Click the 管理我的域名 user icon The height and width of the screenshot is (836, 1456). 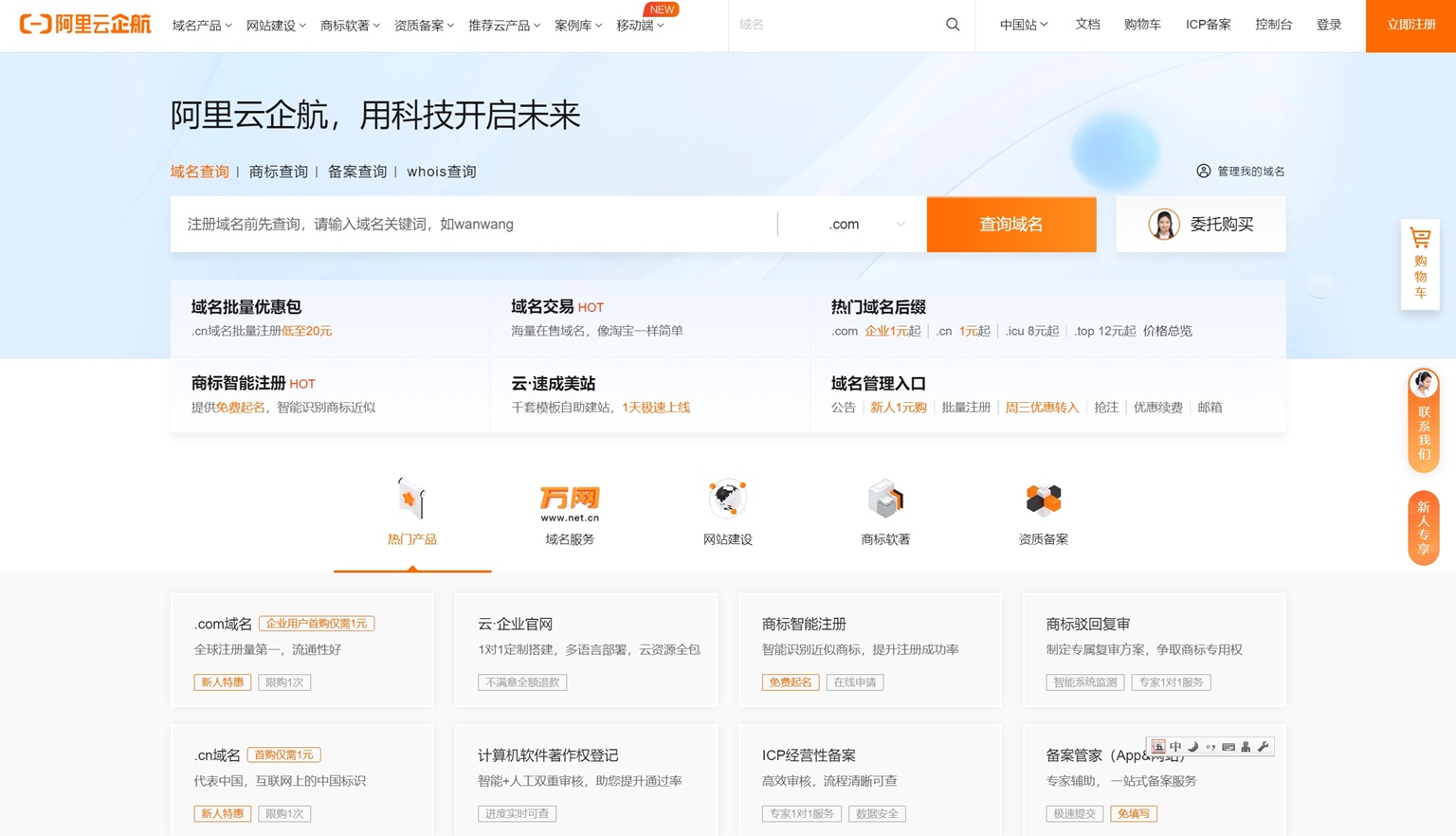click(x=1203, y=171)
